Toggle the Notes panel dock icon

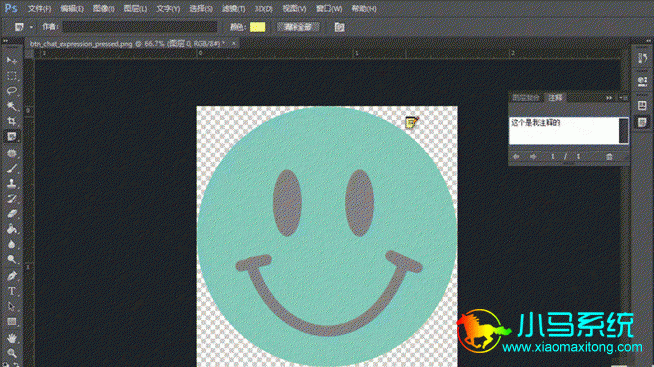coord(642,122)
